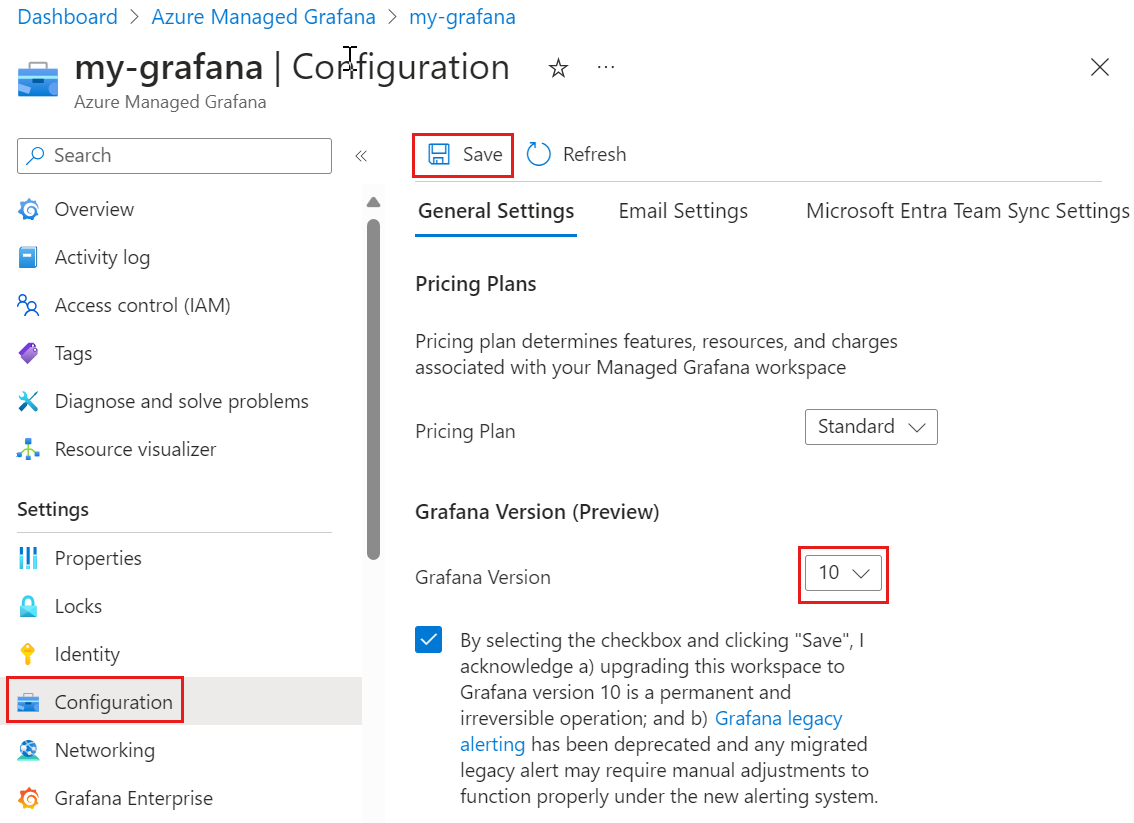The width and height of the screenshot is (1134, 823).
Task: Favorite my-grafana with the star icon
Action: (x=559, y=68)
